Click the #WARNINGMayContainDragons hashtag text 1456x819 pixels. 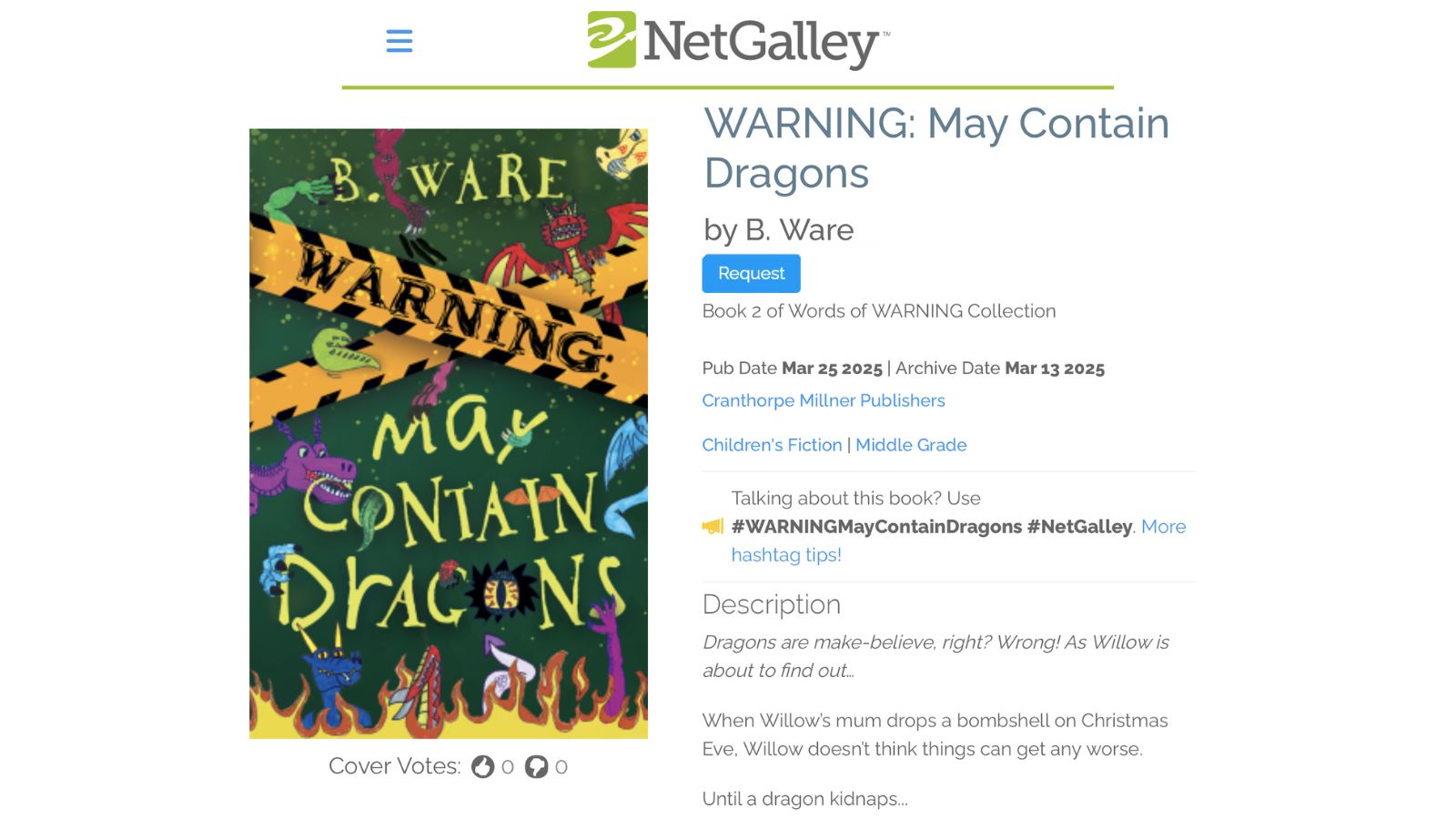(876, 527)
